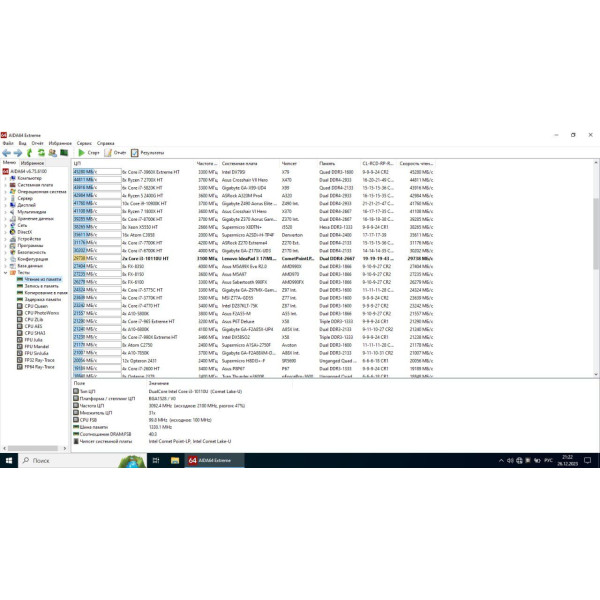Select the CPU AES test icon
Viewport: 600px width, 600px height.
(20, 326)
